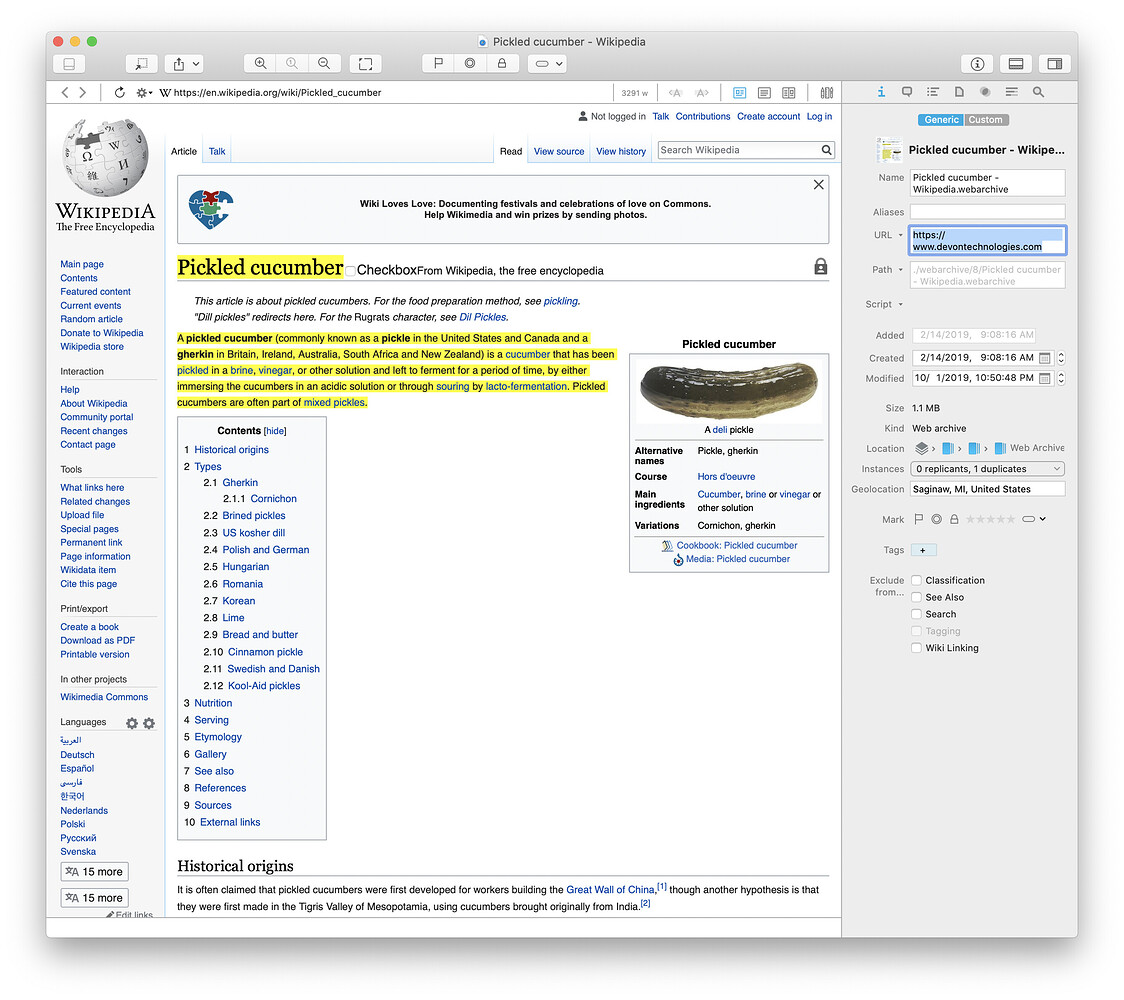
Task: Switch to the Custom tab in the inspector
Action: pyautogui.click(x=986, y=119)
